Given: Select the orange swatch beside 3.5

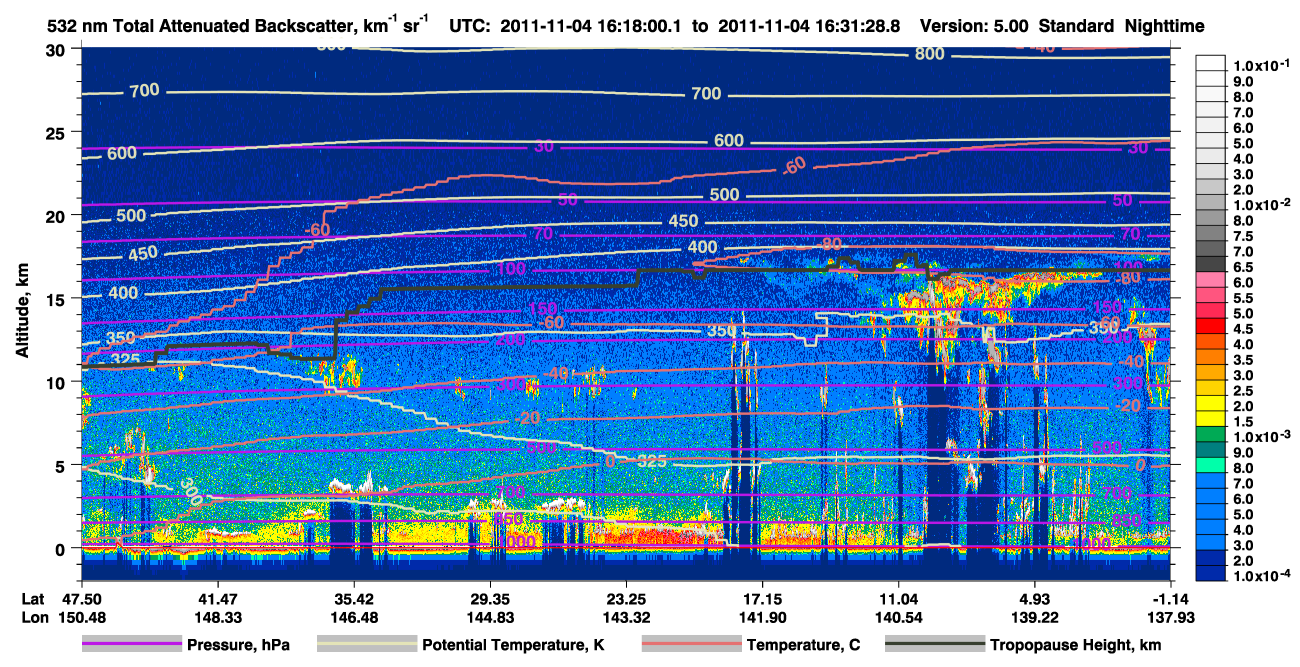Looking at the screenshot, I should pyautogui.click(x=1212, y=359).
